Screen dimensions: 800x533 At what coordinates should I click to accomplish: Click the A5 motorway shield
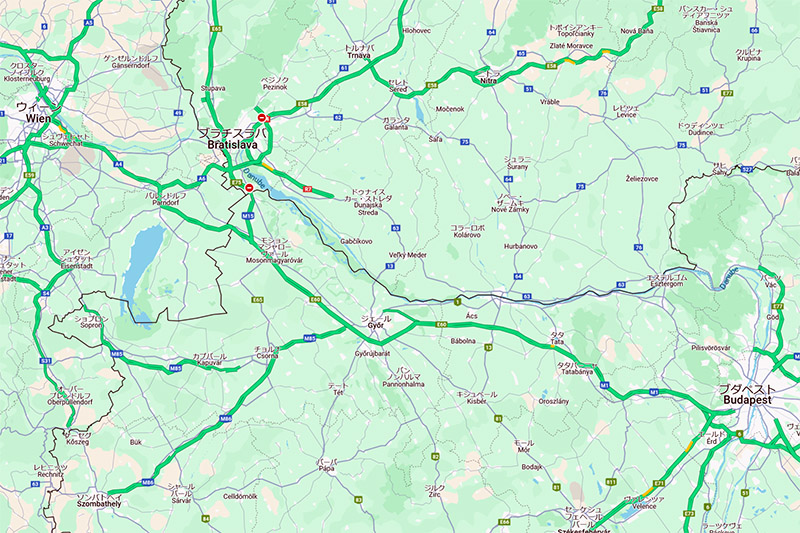coord(89,22)
